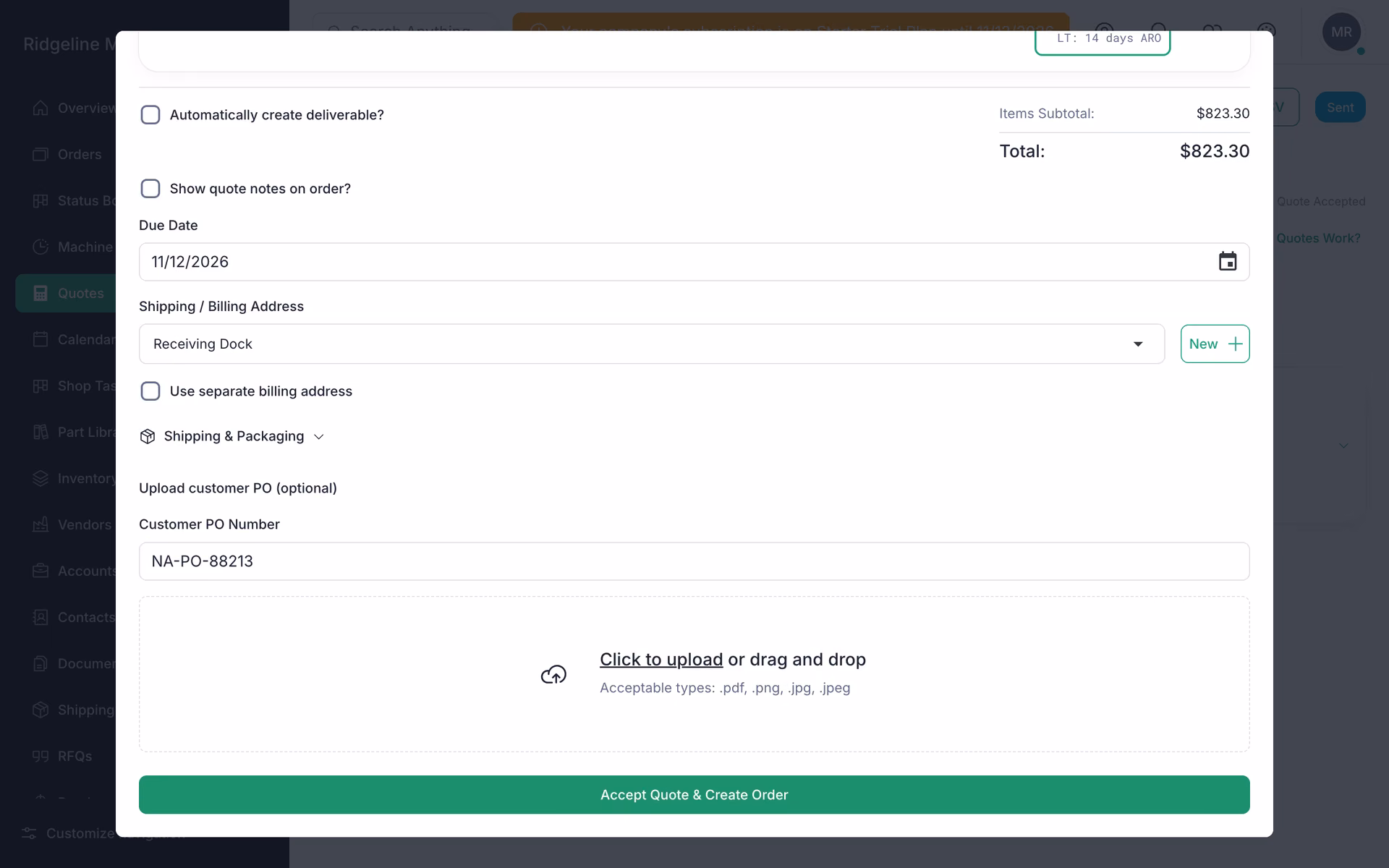Enable Automatically create deliverable checkbox

150,115
